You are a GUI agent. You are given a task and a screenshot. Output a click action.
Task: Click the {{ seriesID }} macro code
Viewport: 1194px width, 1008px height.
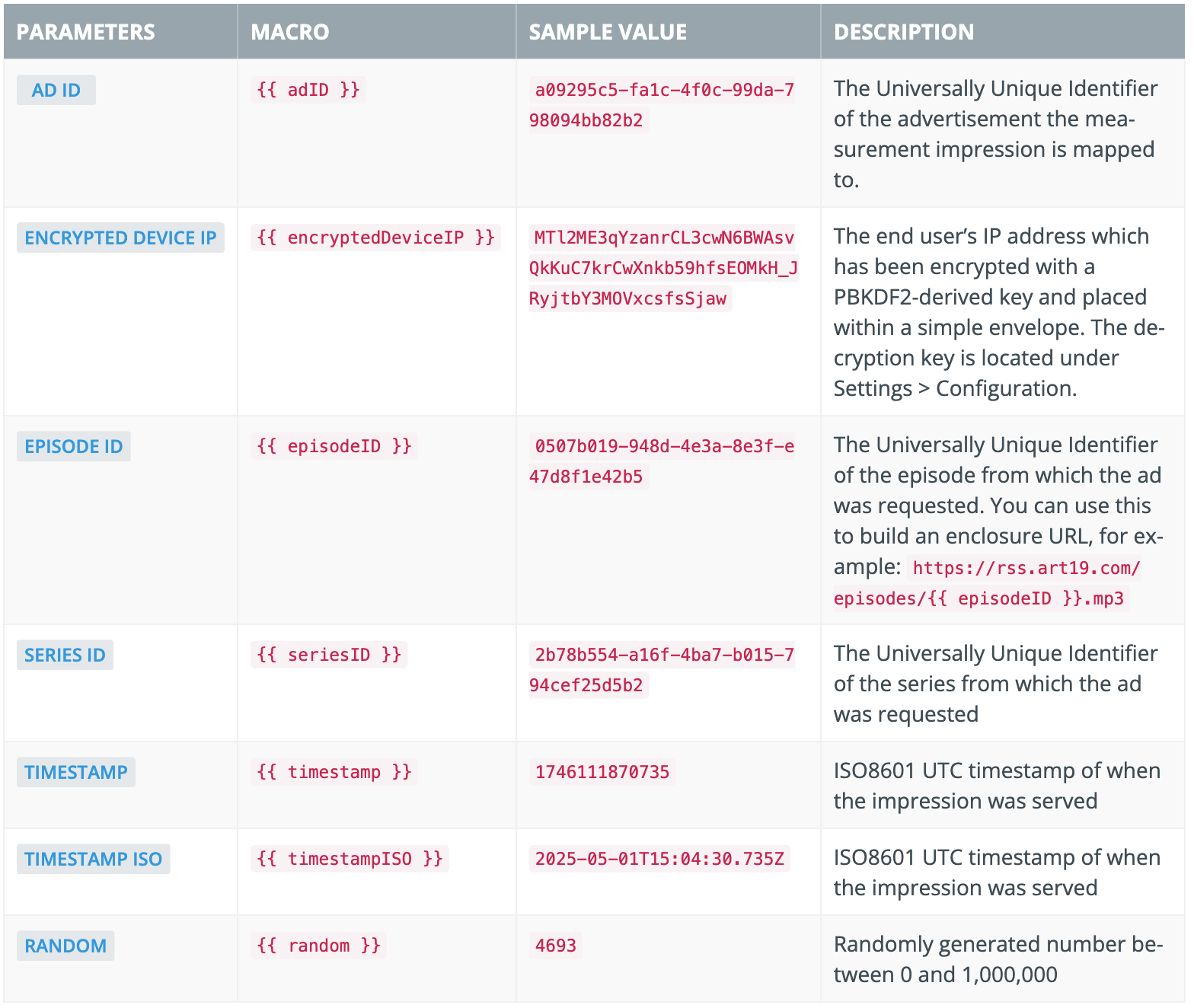tap(328, 655)
